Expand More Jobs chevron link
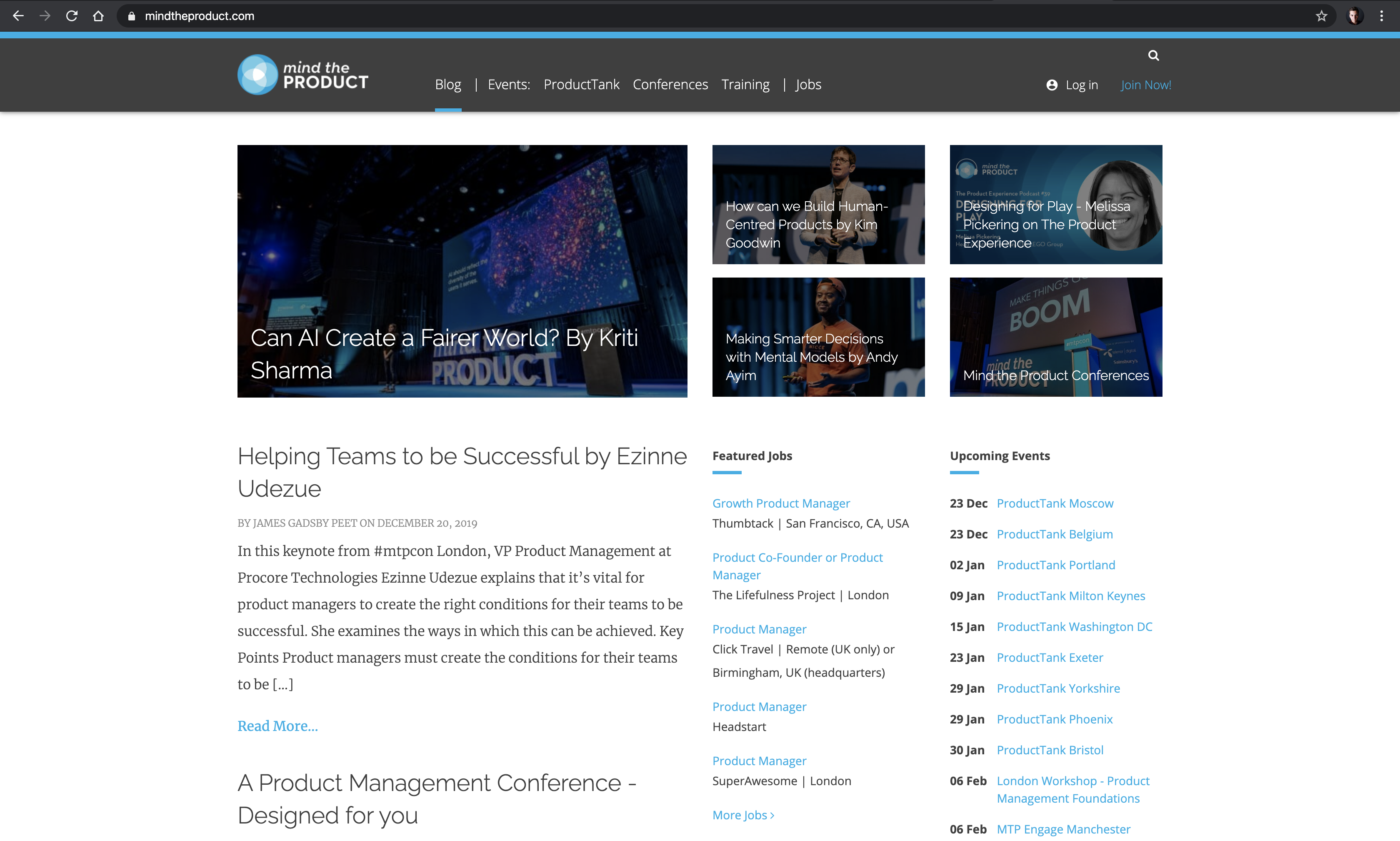1400x841 pixels. click(743, 814)
